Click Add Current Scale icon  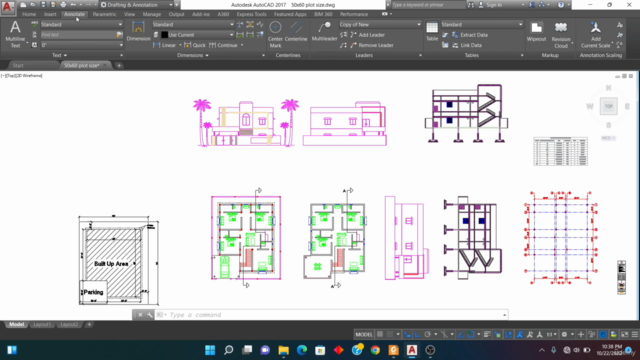click(596, 34)
